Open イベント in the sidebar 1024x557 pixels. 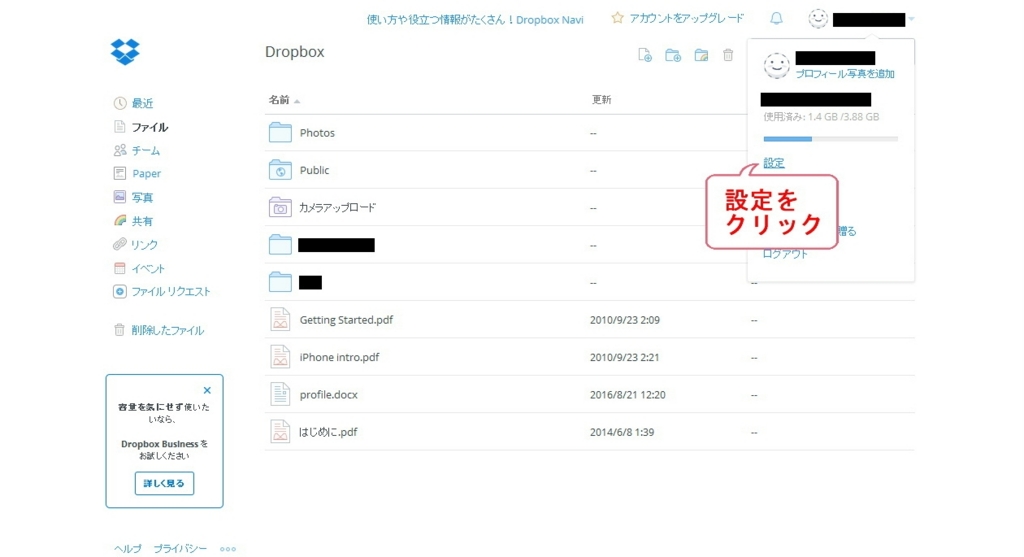click(148, 268)
